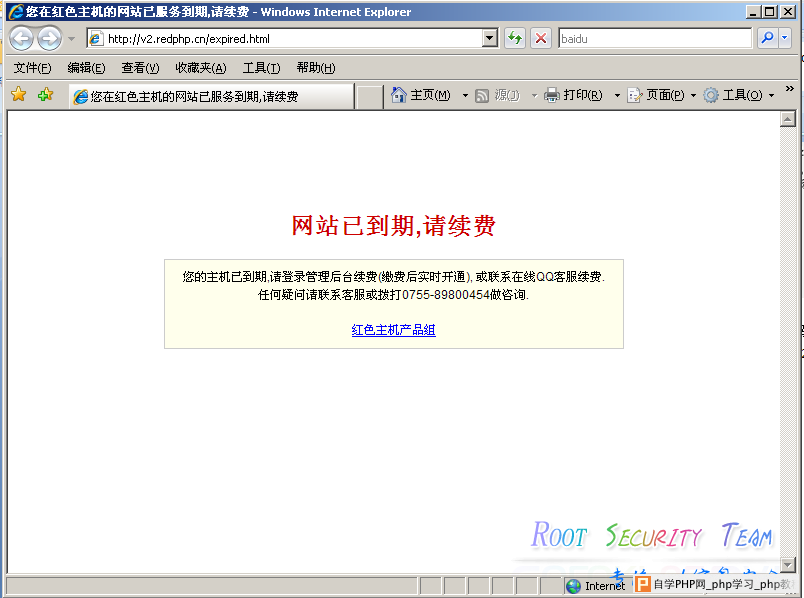804x598 pixels.
Task: Expand the feeds 源 dropdown arrow
Action: point(534,95)
